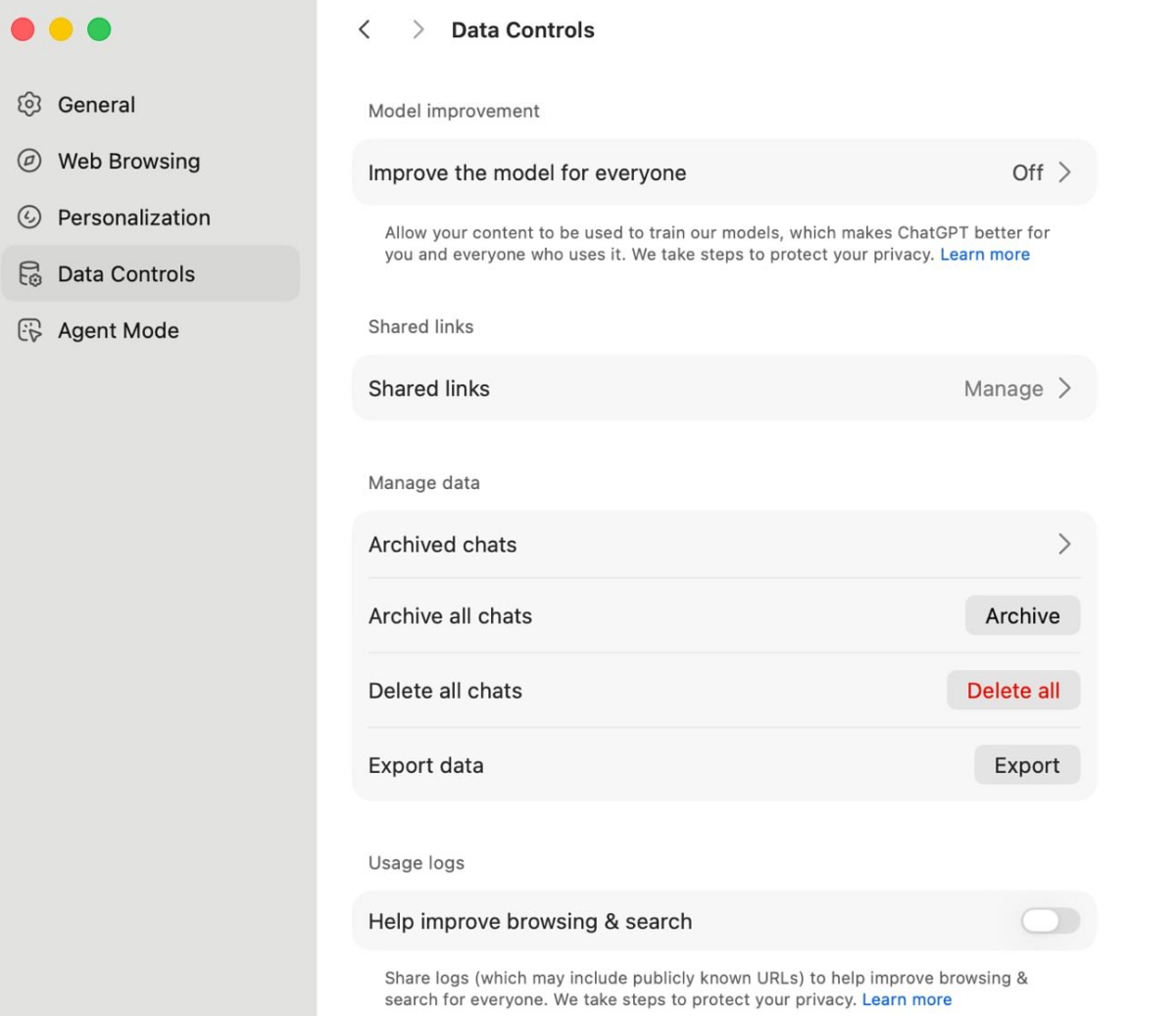Viewport: 1176px width, 1016px height.
Task: Click the Agent Mode cursor icon
Action: tap(29, 331)
